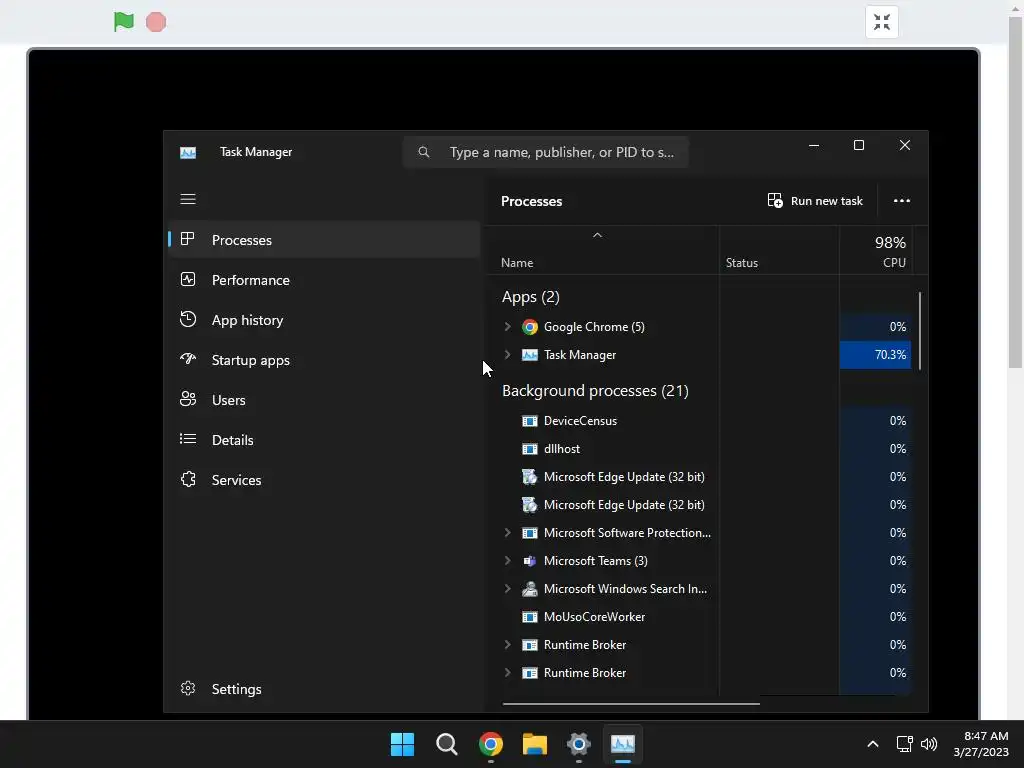This screenshot has width=1024, height=768.
Task: Click the Google Chrome process icon
Action: coord(530,327)
